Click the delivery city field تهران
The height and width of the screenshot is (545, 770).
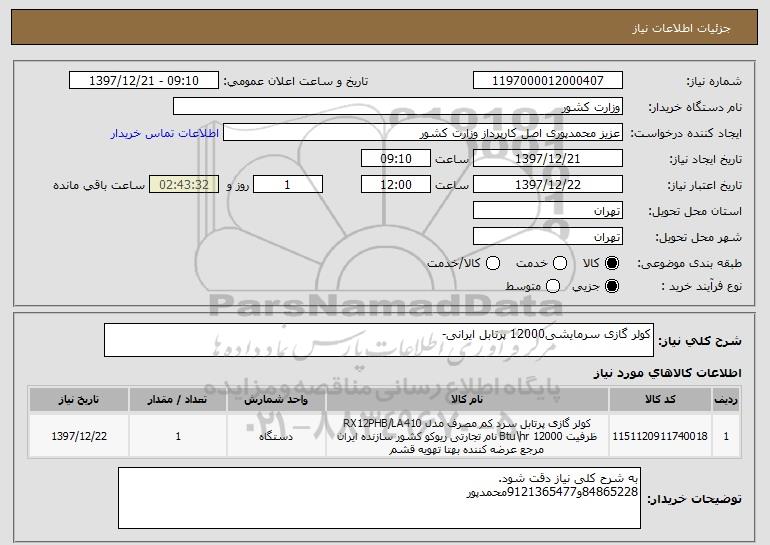(548, 237)
